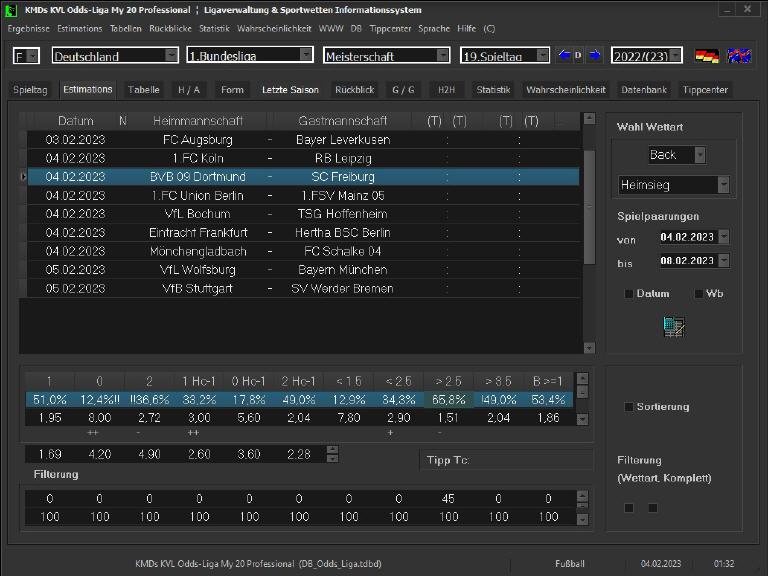
Task: Click down arrow of odds row 1.69 spinner
Action: click(x=333, y=459)
